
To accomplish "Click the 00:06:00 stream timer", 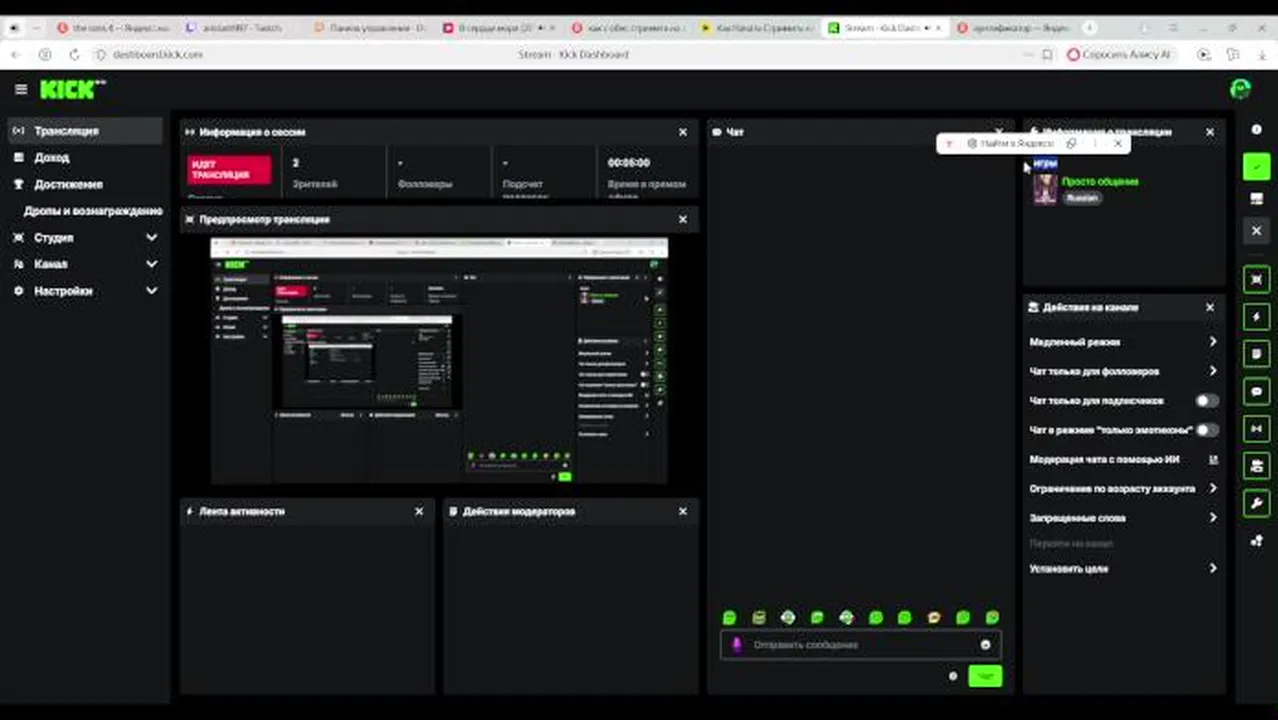I will click(628, 162).
